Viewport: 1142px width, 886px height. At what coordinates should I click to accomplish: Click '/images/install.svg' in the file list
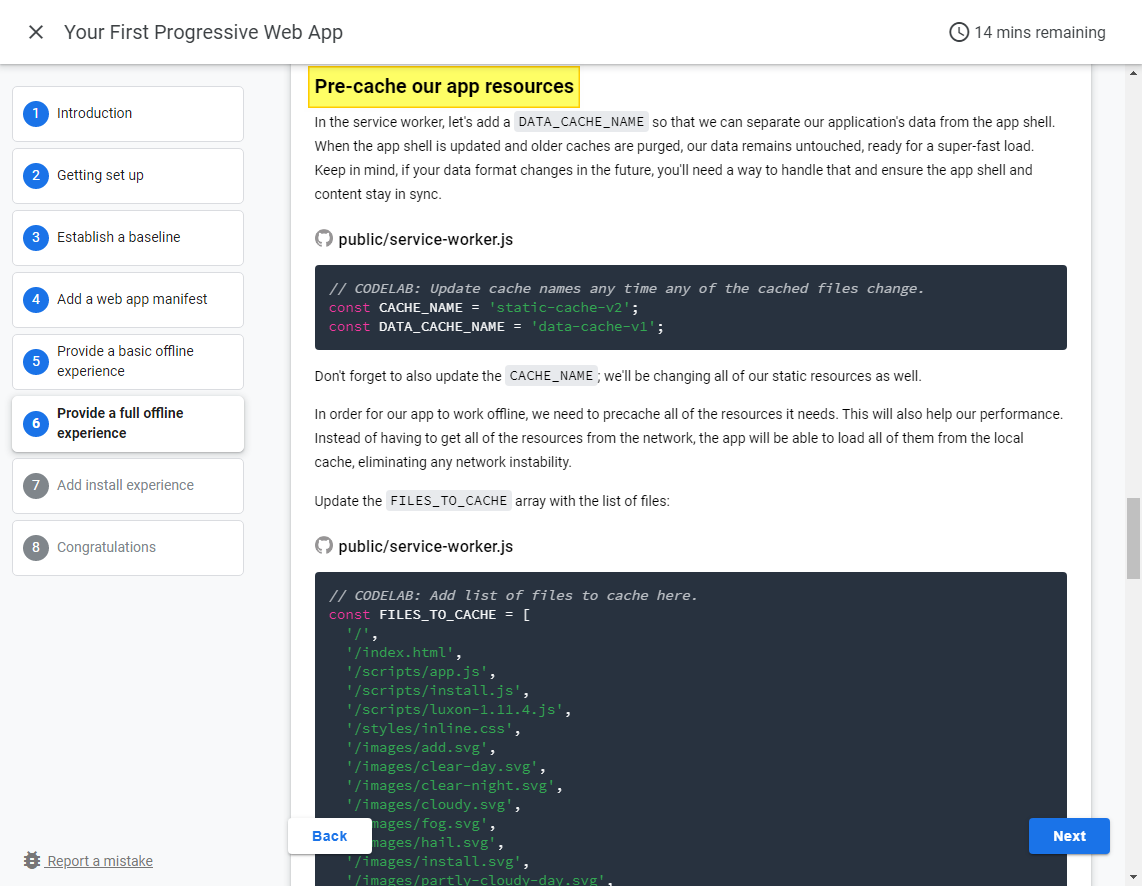pyautogui.click(x=433, y=861)
